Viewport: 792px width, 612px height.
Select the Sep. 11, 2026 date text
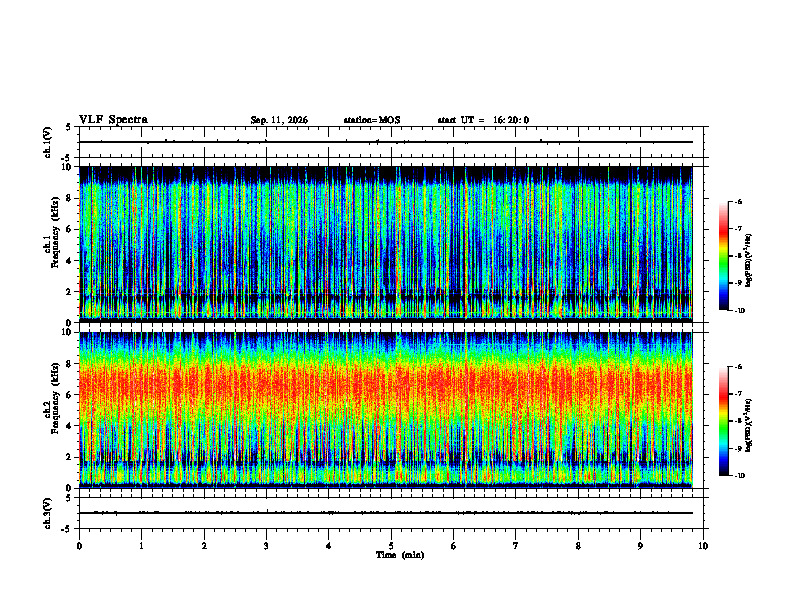(279, 120)
